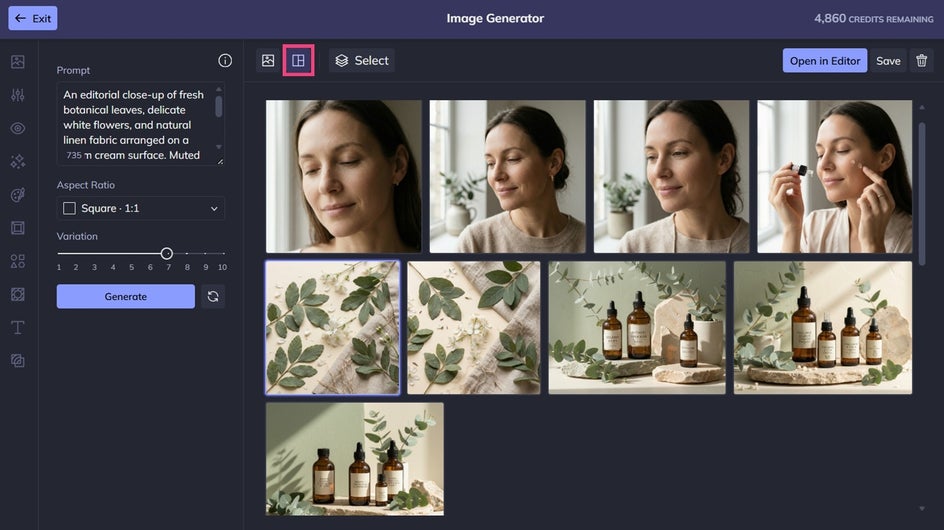Click the prompt box resize handle
Screen dimensions: 944x530
220,161
